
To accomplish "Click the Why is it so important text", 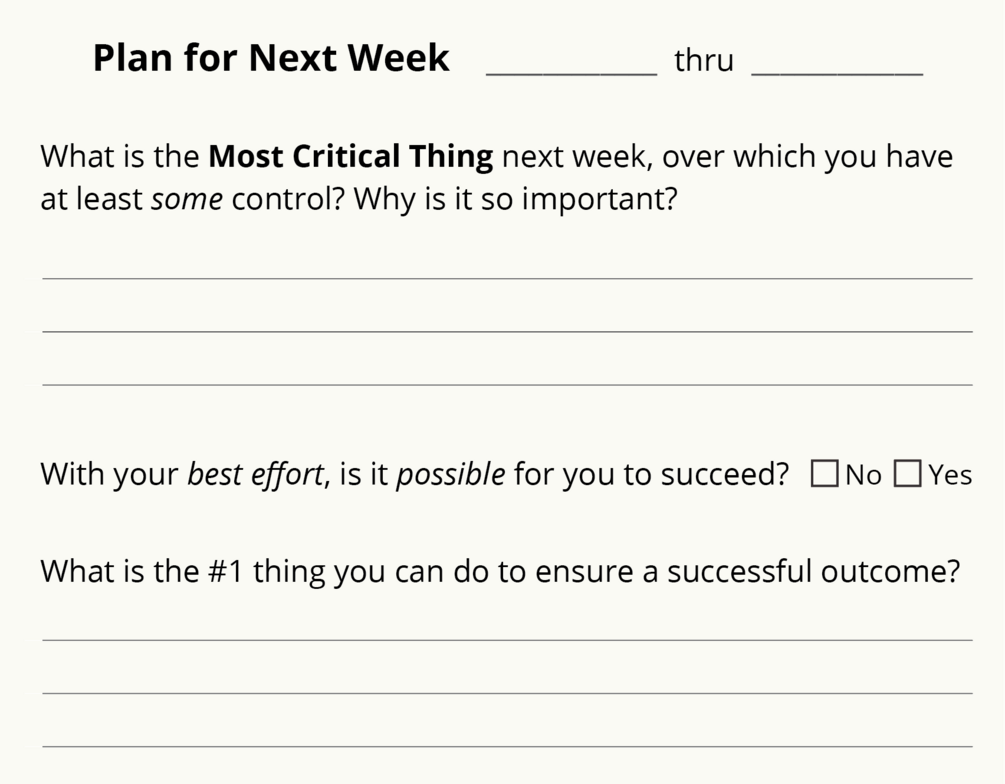I will coord(515,199).
